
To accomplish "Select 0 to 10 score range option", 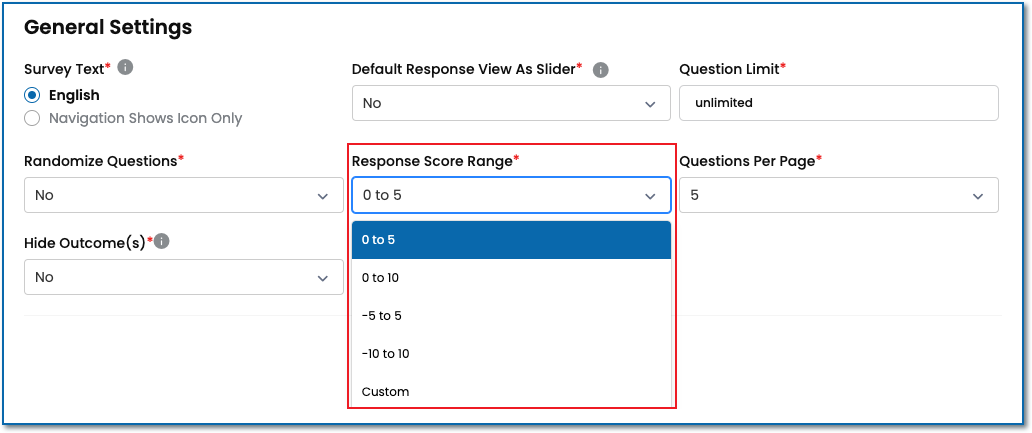I will pyautogui.click(x=510, y=278).
